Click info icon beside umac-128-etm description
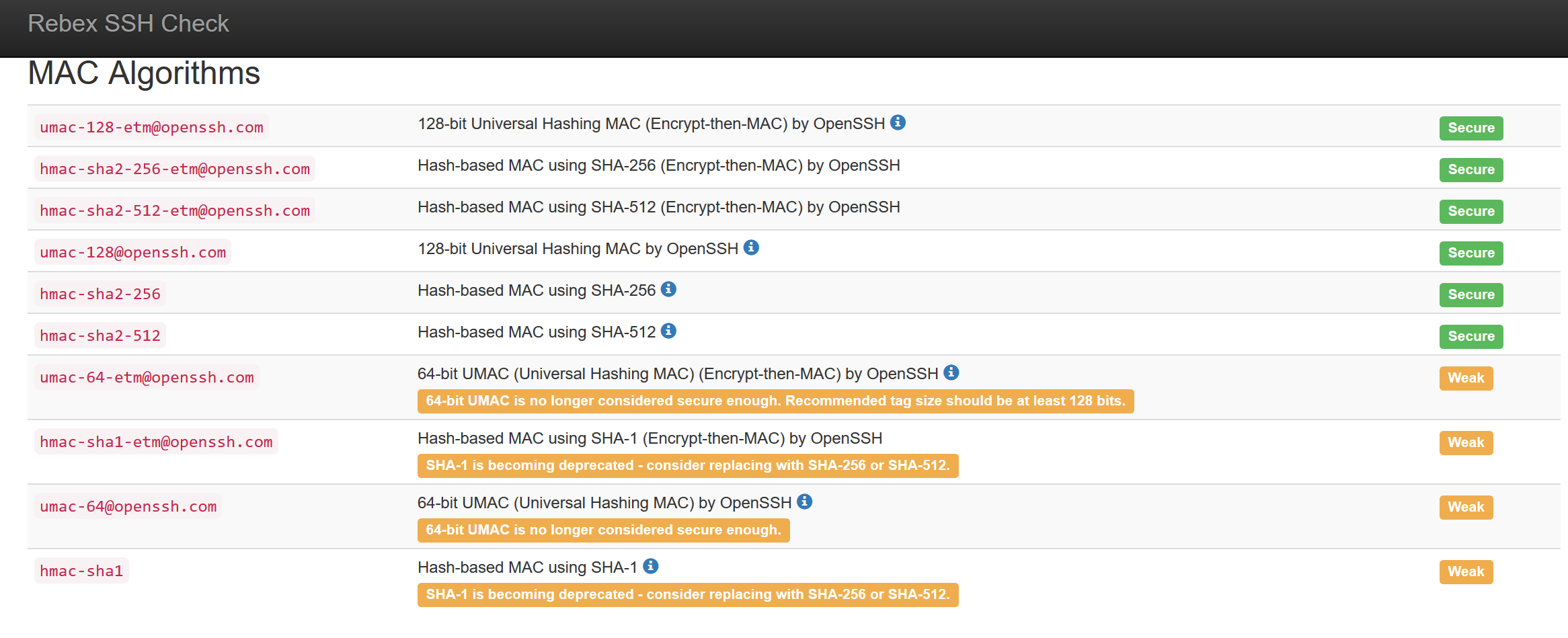The height and width of the screenshot is (638, 1568). click(898, 122)
